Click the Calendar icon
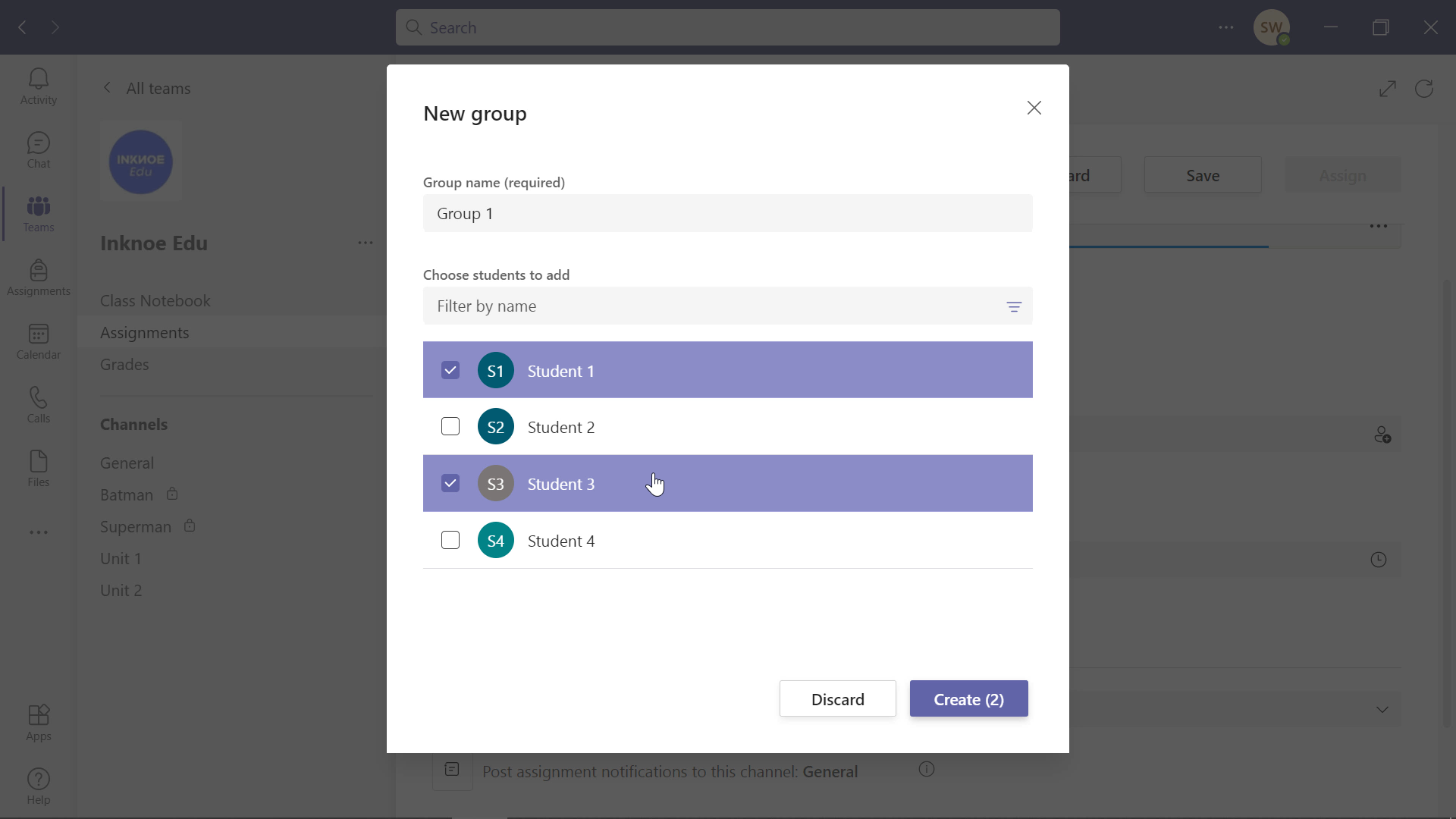 (38, 341)
